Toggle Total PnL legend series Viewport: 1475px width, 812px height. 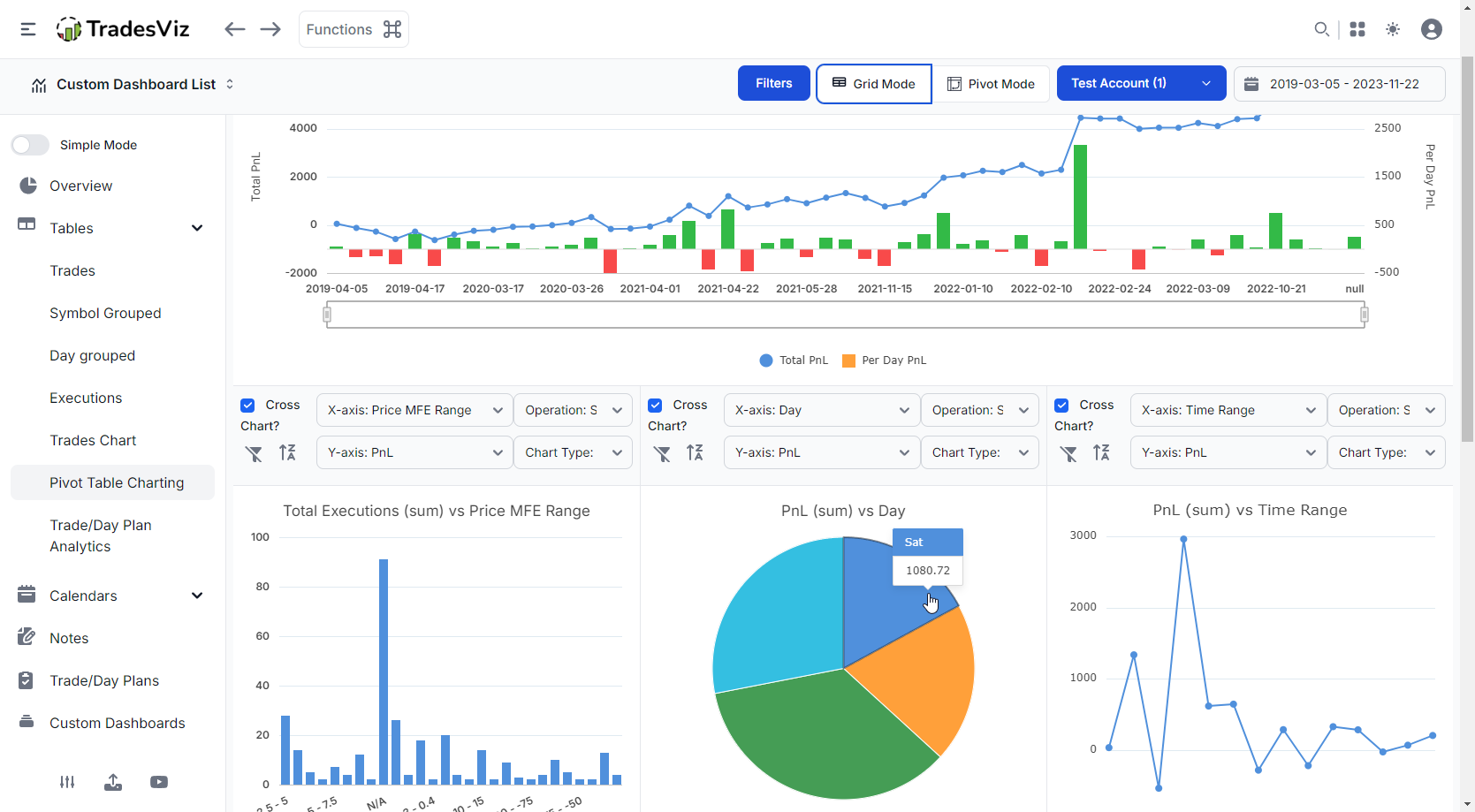coord(794,360)
